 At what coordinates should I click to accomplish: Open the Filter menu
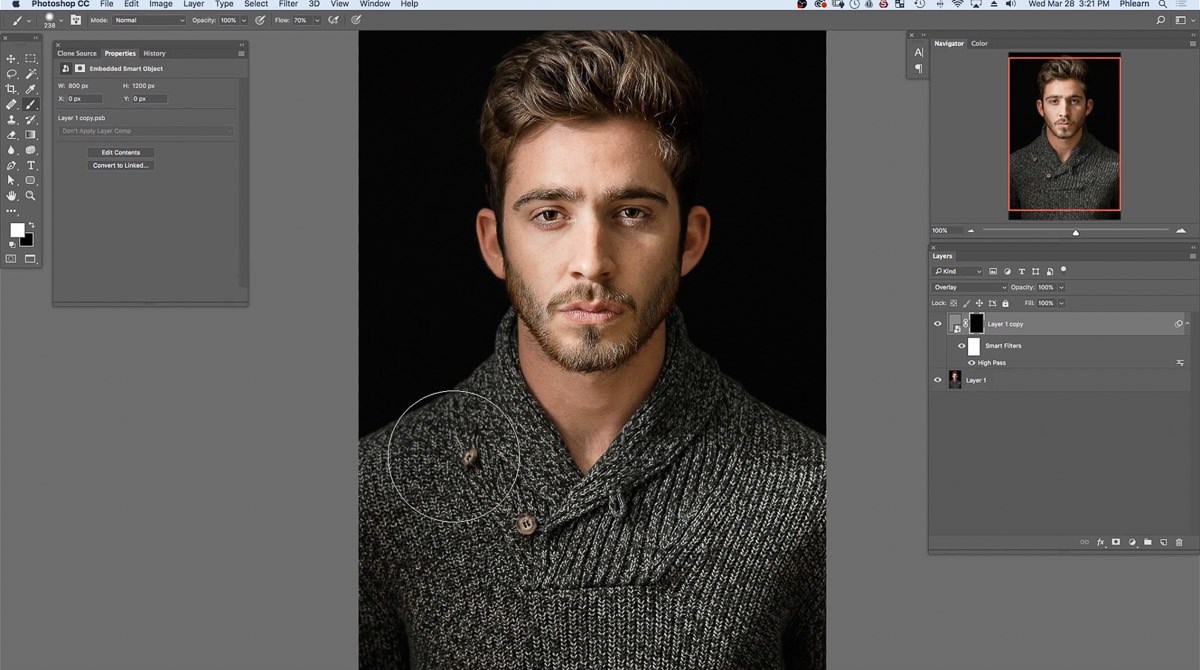pos(288,4)
